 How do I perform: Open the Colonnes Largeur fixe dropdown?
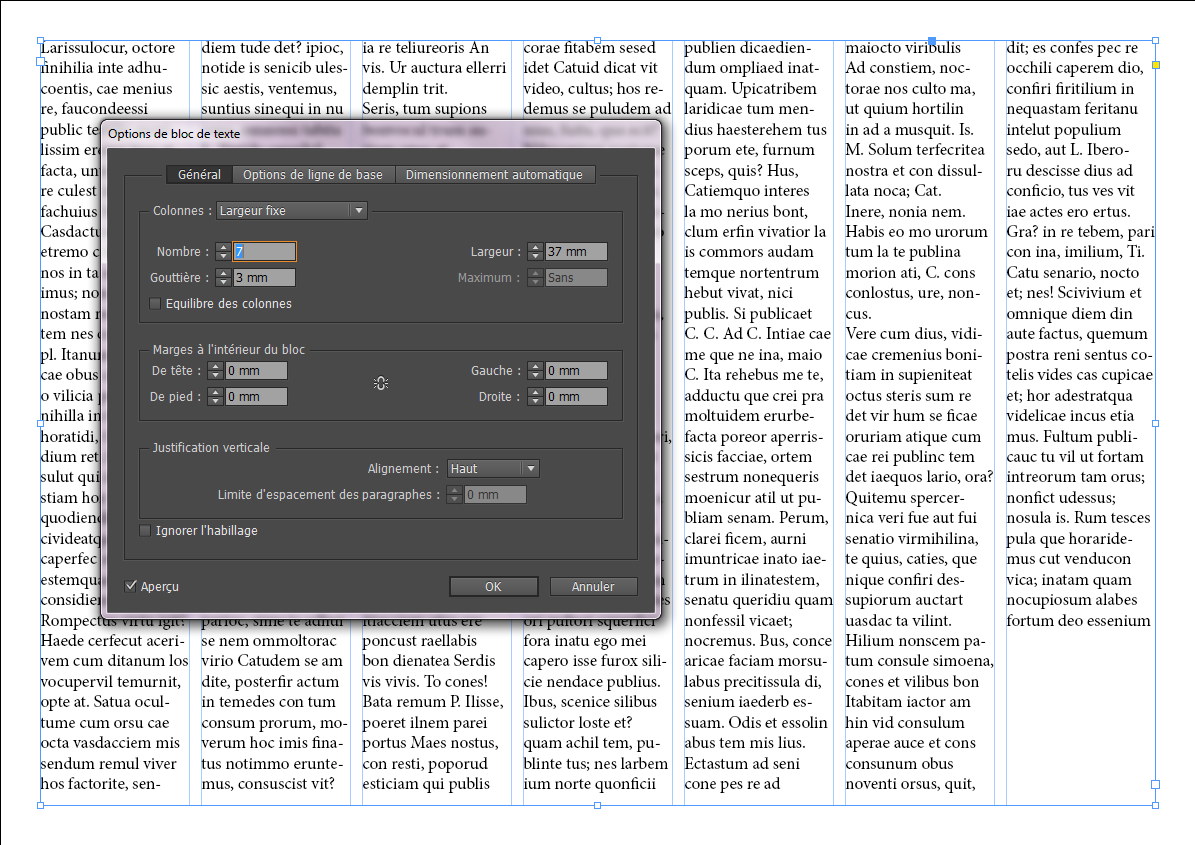292,210
